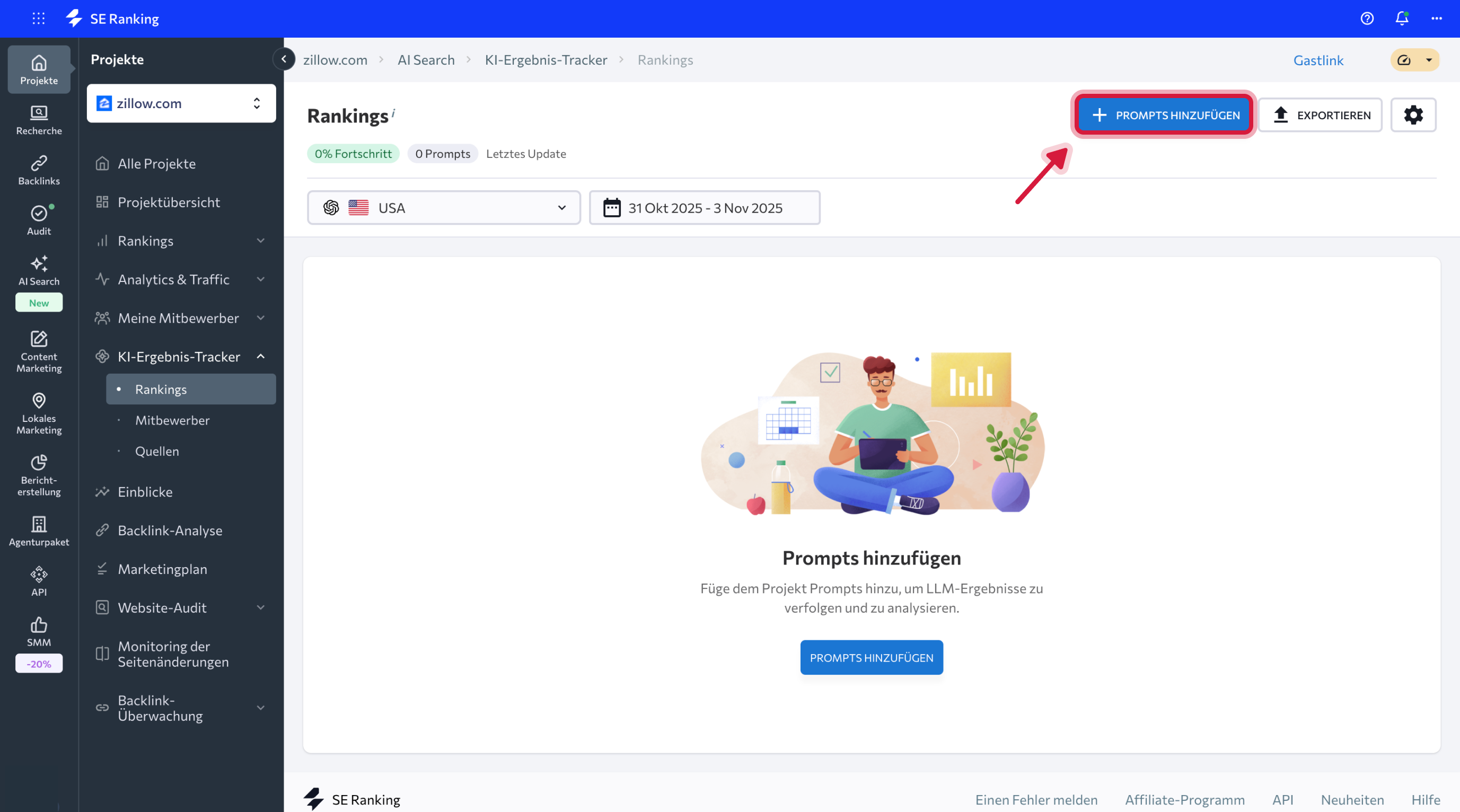This screenshot has width=1460, height=812.
Task: Open the USA region dropdown
Action: point(443,208)
